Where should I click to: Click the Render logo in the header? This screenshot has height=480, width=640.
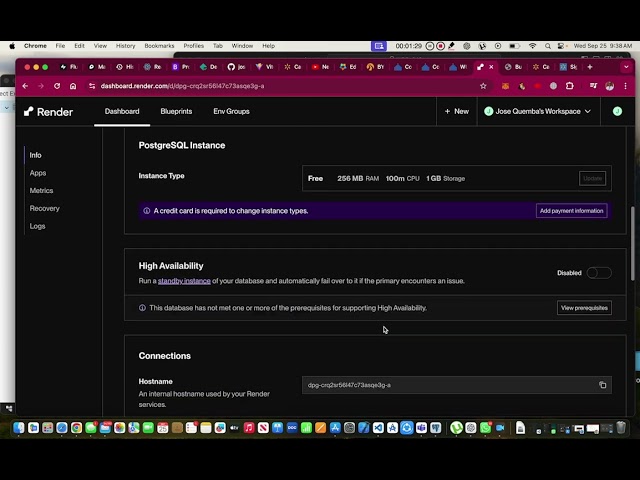click(x=48, y=111)
